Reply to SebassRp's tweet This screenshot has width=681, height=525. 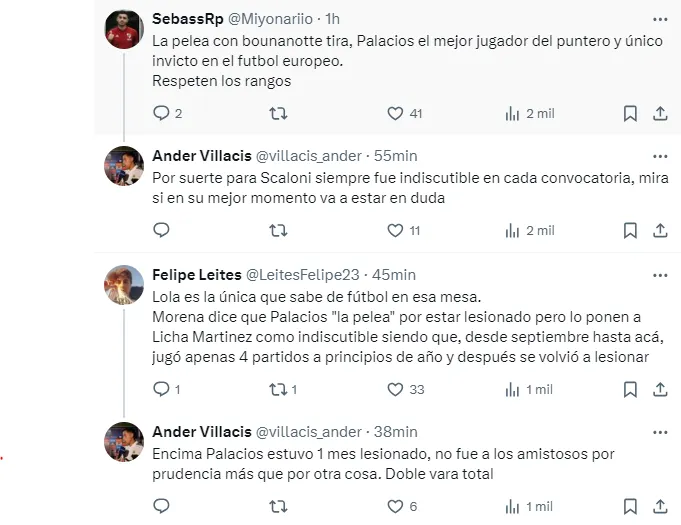pyautogui.click(x=162, y=114)
